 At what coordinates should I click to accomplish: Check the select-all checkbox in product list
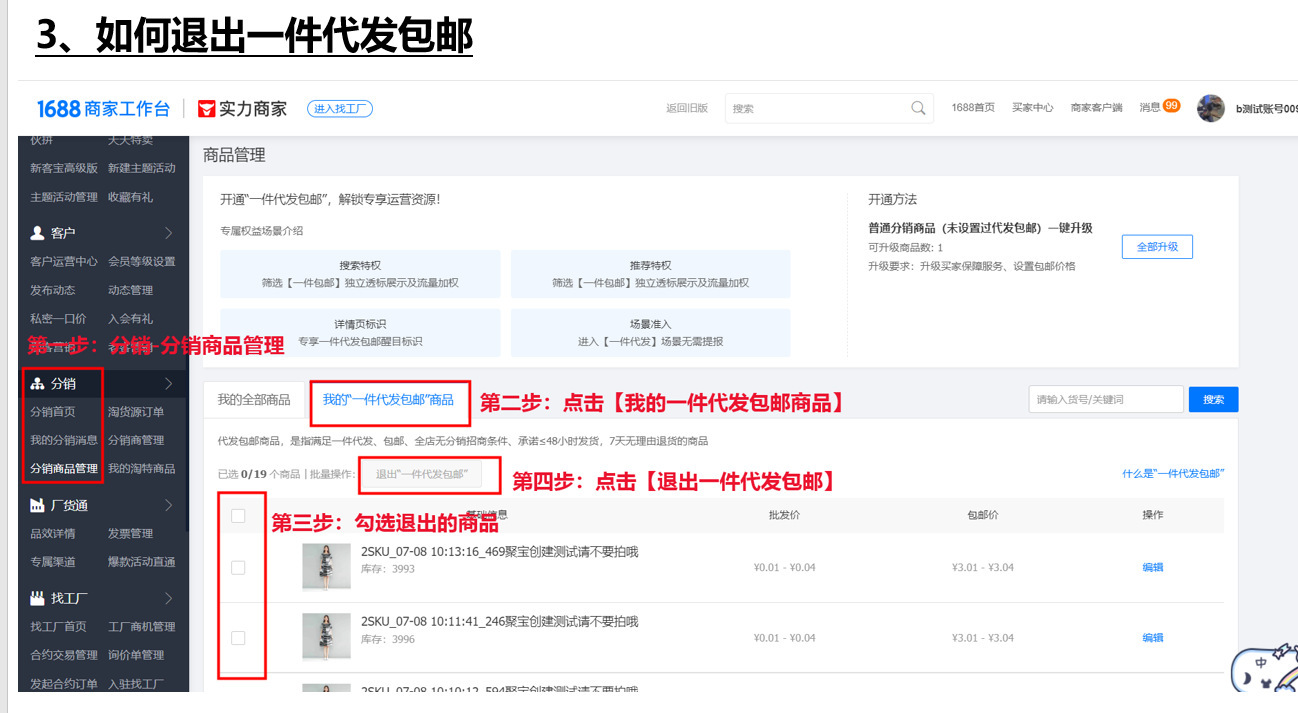240,515
